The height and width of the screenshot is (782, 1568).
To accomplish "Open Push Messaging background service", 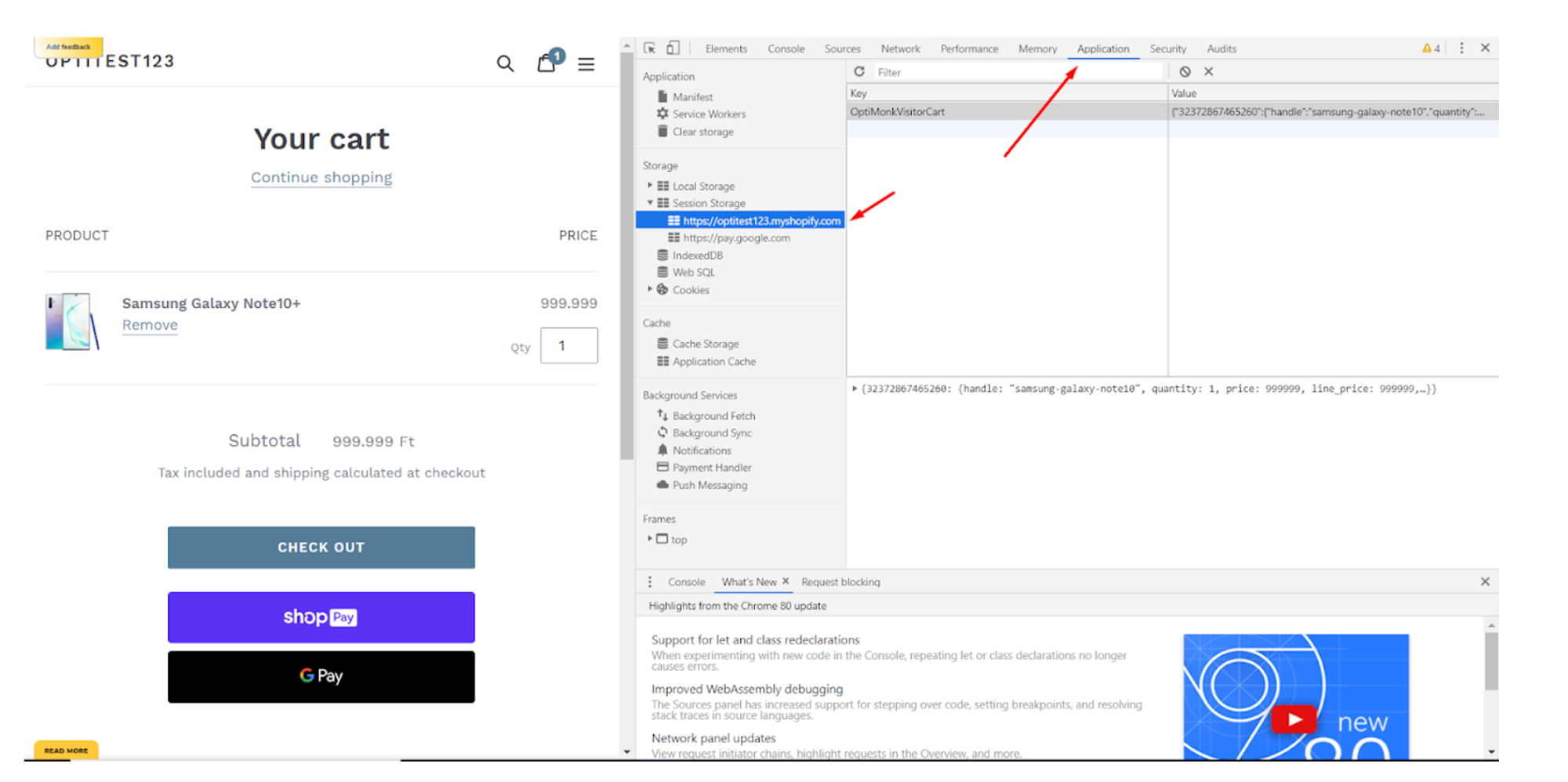I will [710, 485].
